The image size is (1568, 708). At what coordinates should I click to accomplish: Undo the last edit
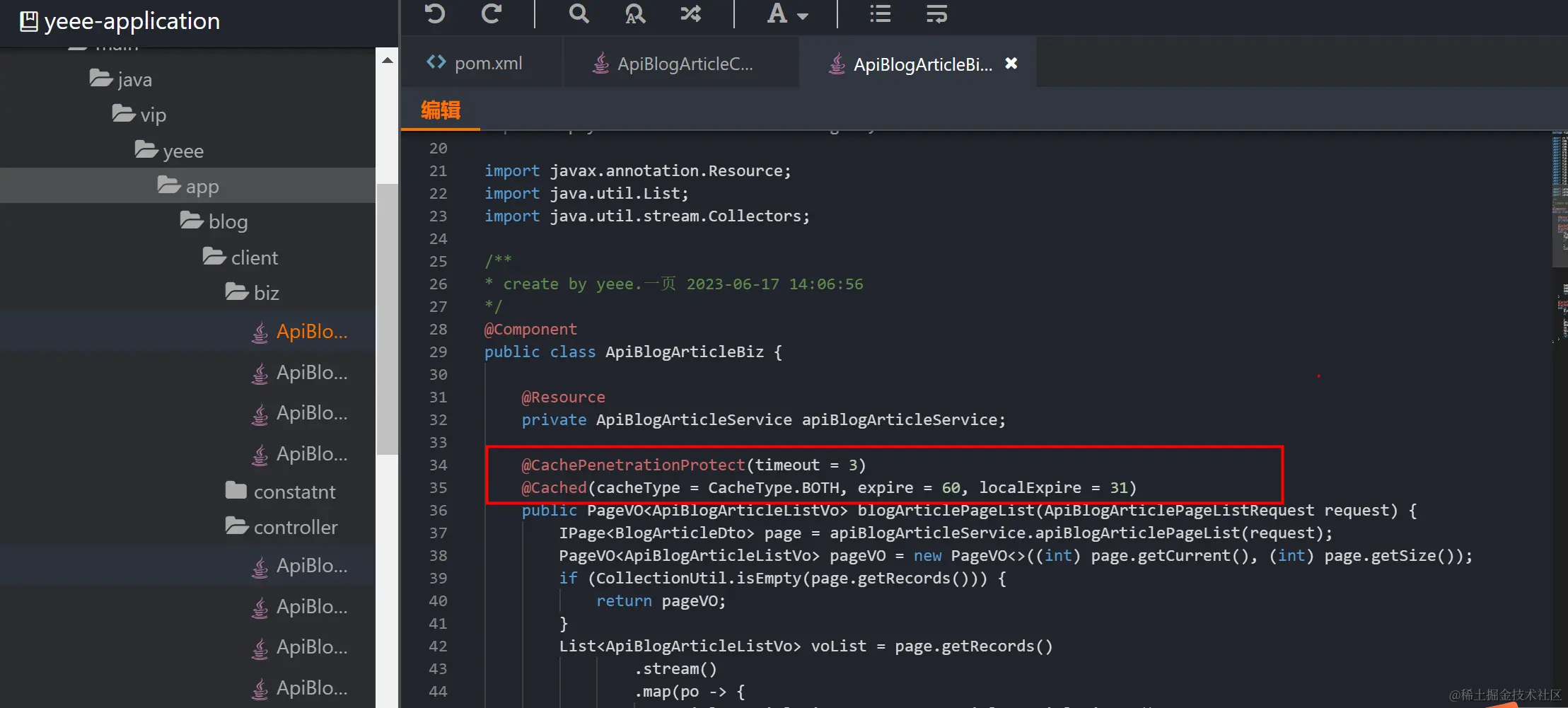coord(434,14)
